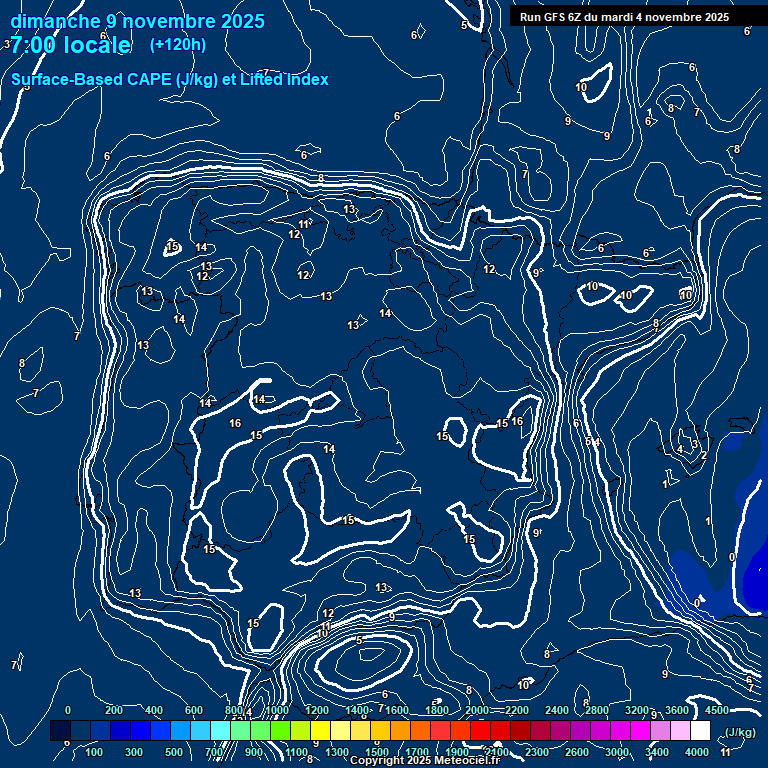Click the 7:00 locale time label
Image resolution: width=768 pixels, height=768 pixels.
(68, 45)
